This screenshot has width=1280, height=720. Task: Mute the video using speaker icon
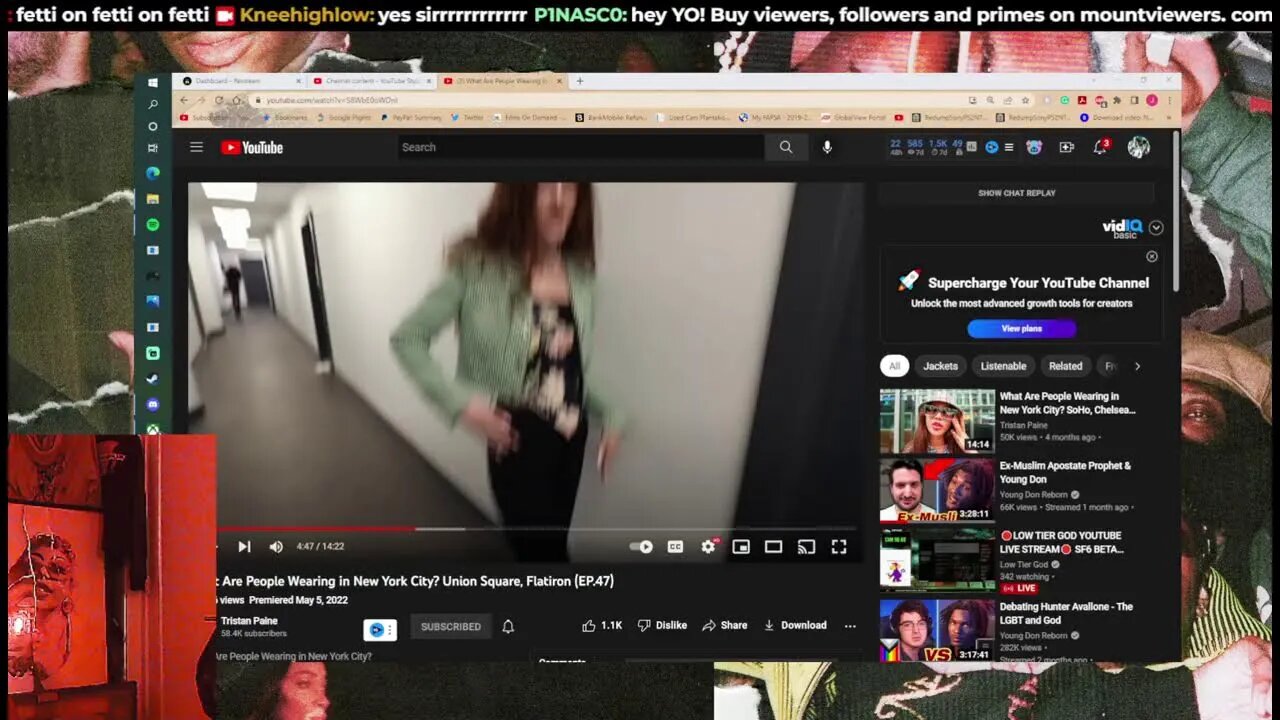[276, 546]
